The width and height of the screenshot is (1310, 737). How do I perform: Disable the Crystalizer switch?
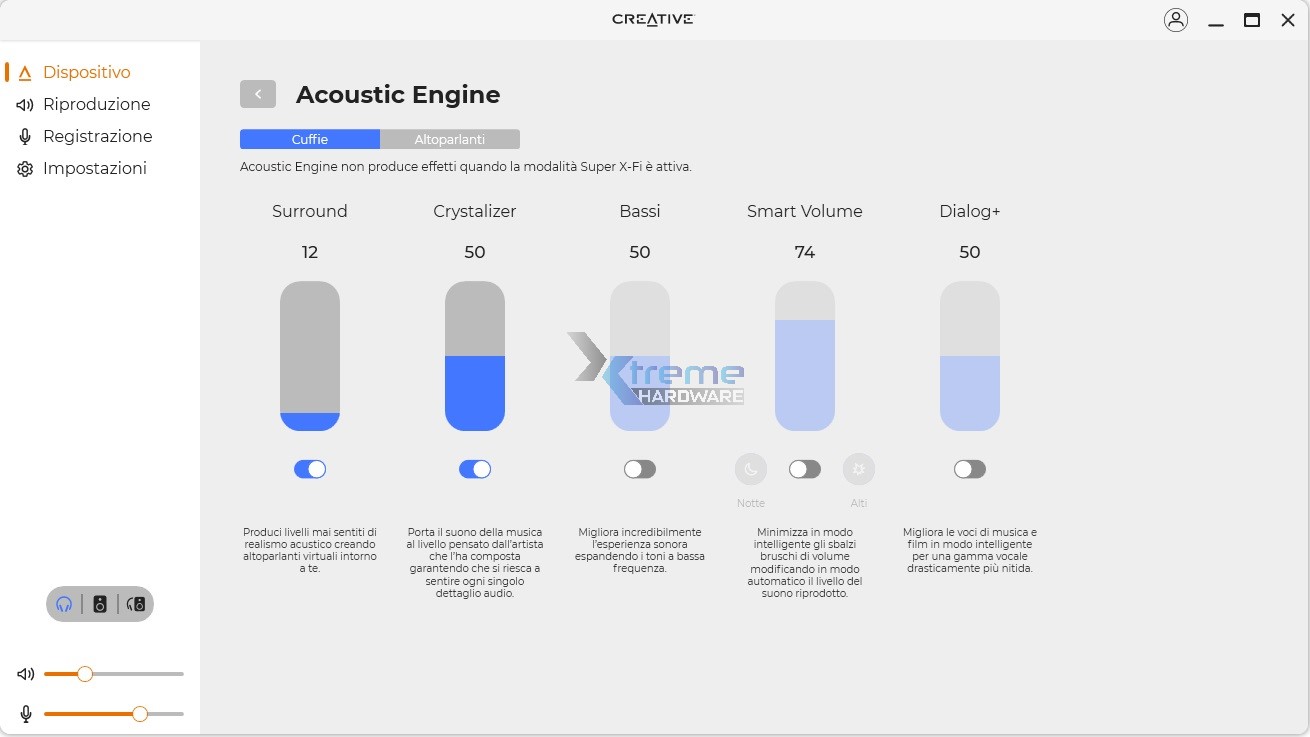(475, 469)
